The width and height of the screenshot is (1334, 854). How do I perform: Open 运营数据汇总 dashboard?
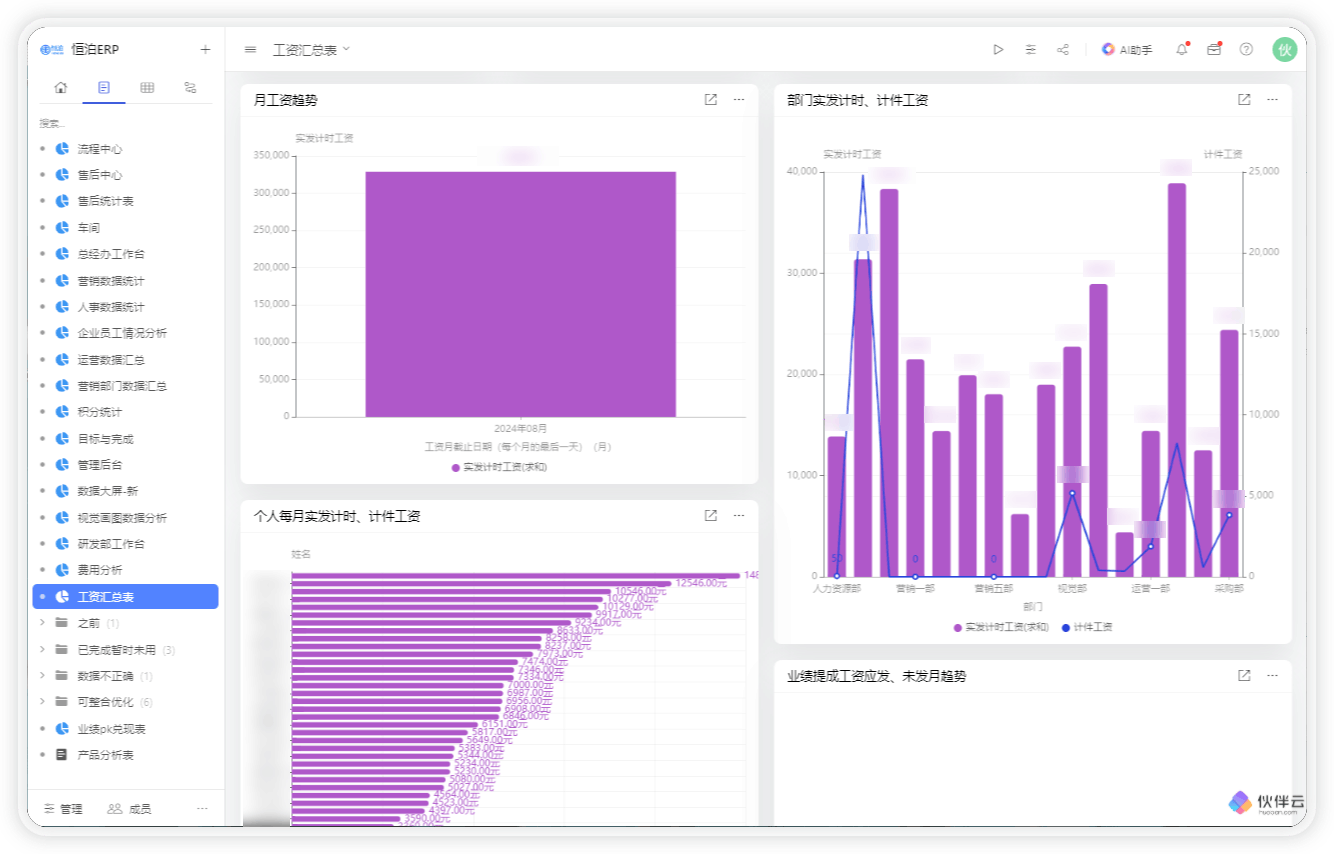111,360
